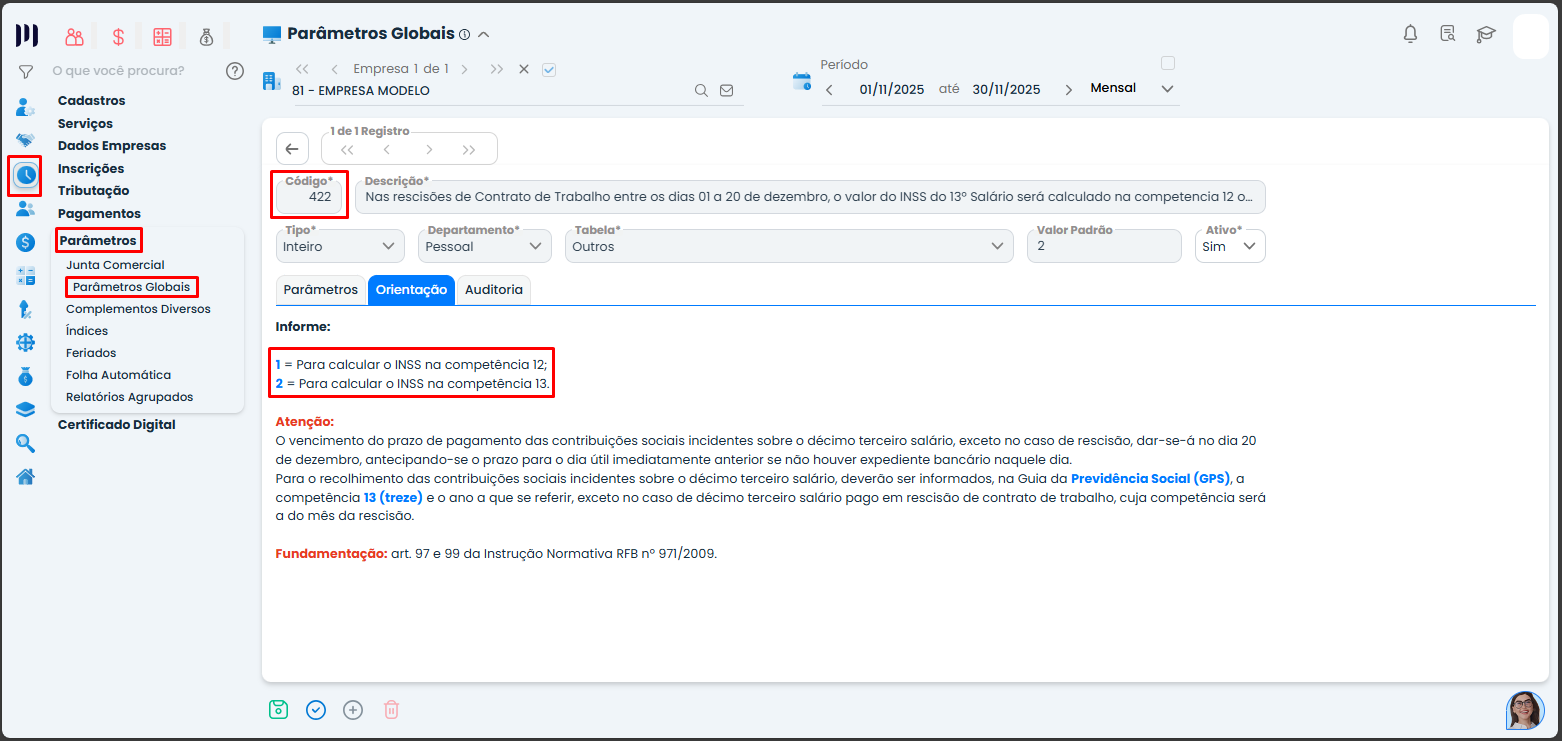The height and width of the screenshot is (741, 1562).
Task: Toggle the checkbox next to company navigation
Action: pos(548,69)
